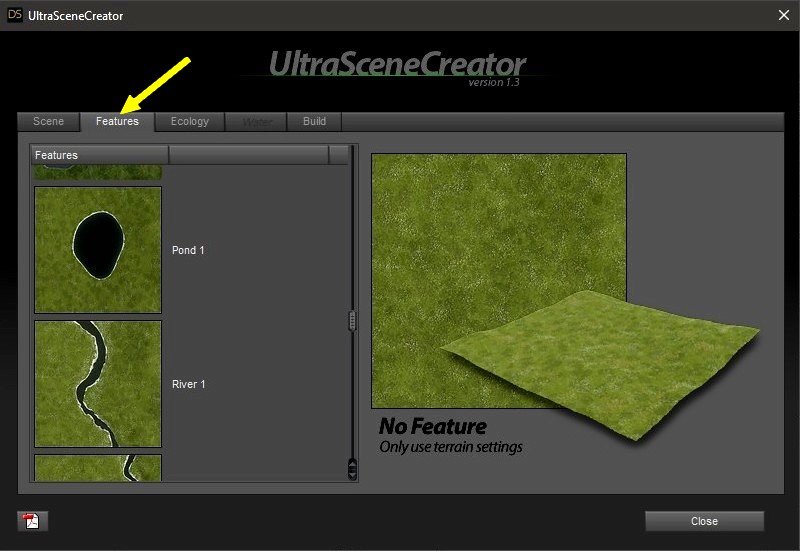The width and height of the screenshot is (800, 551).
Task: Click the greyed-out Water tab
Action: pos(257,121)
